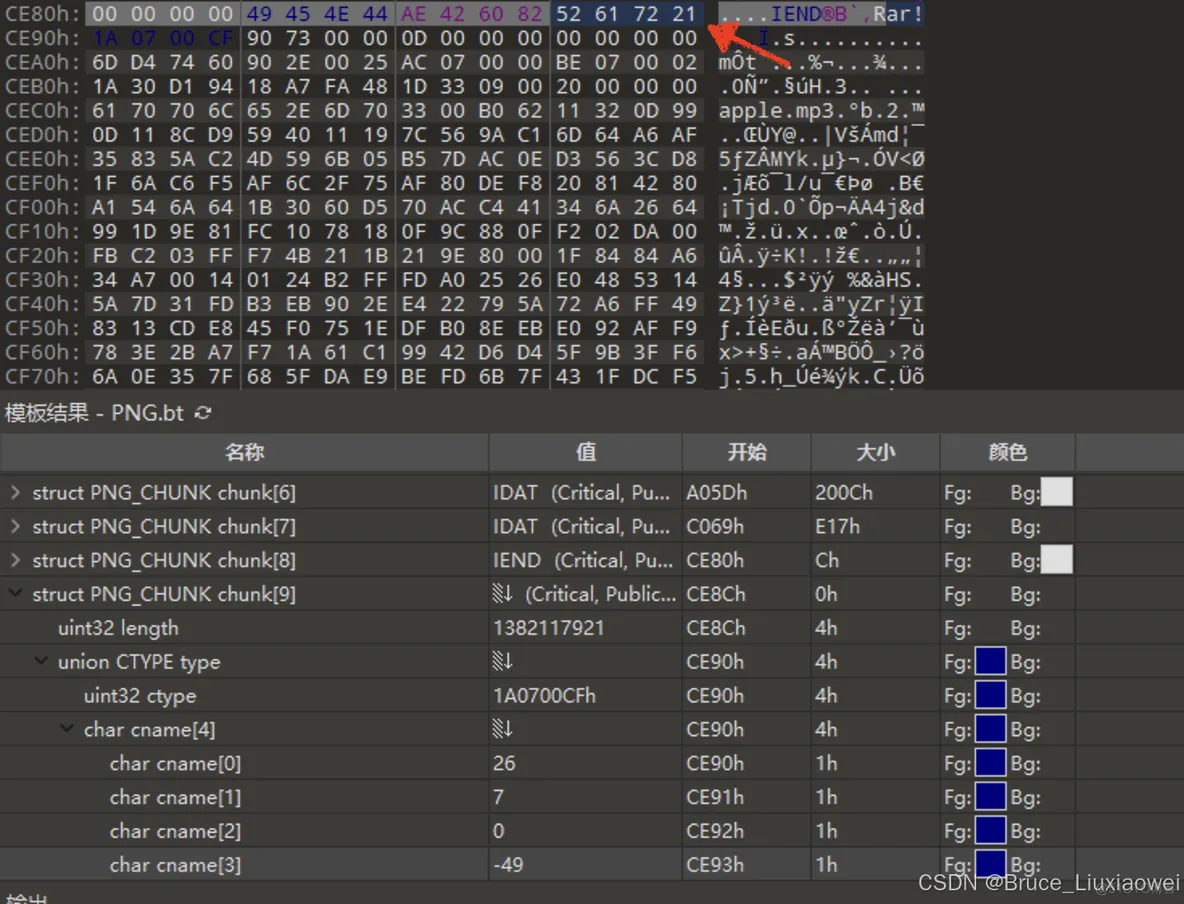The image size is (1184, 904).
Task: Collapse the union CTYPE type node
Action: (x=39, y=661)
